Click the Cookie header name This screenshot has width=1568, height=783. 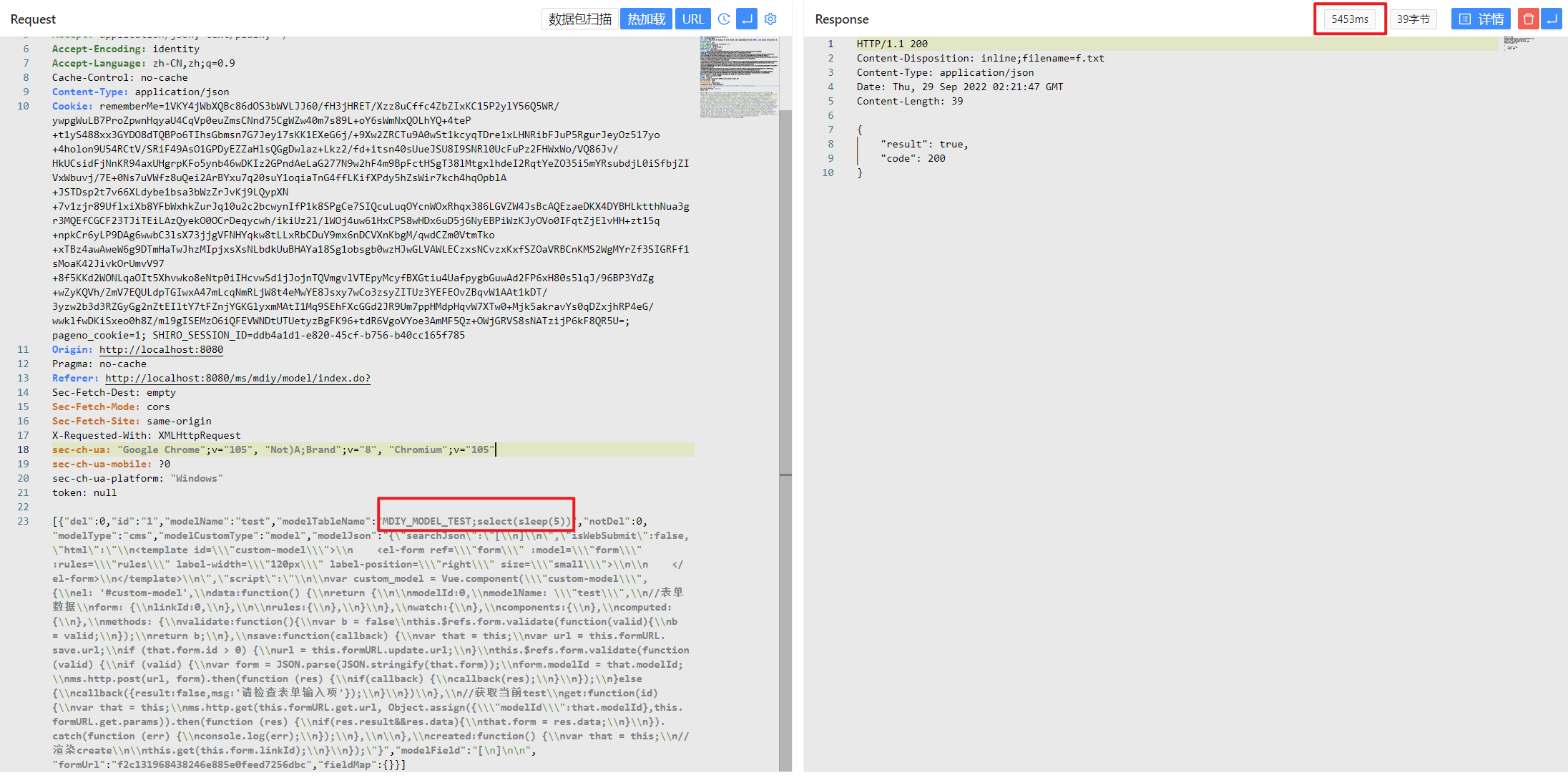click(72, 106)
